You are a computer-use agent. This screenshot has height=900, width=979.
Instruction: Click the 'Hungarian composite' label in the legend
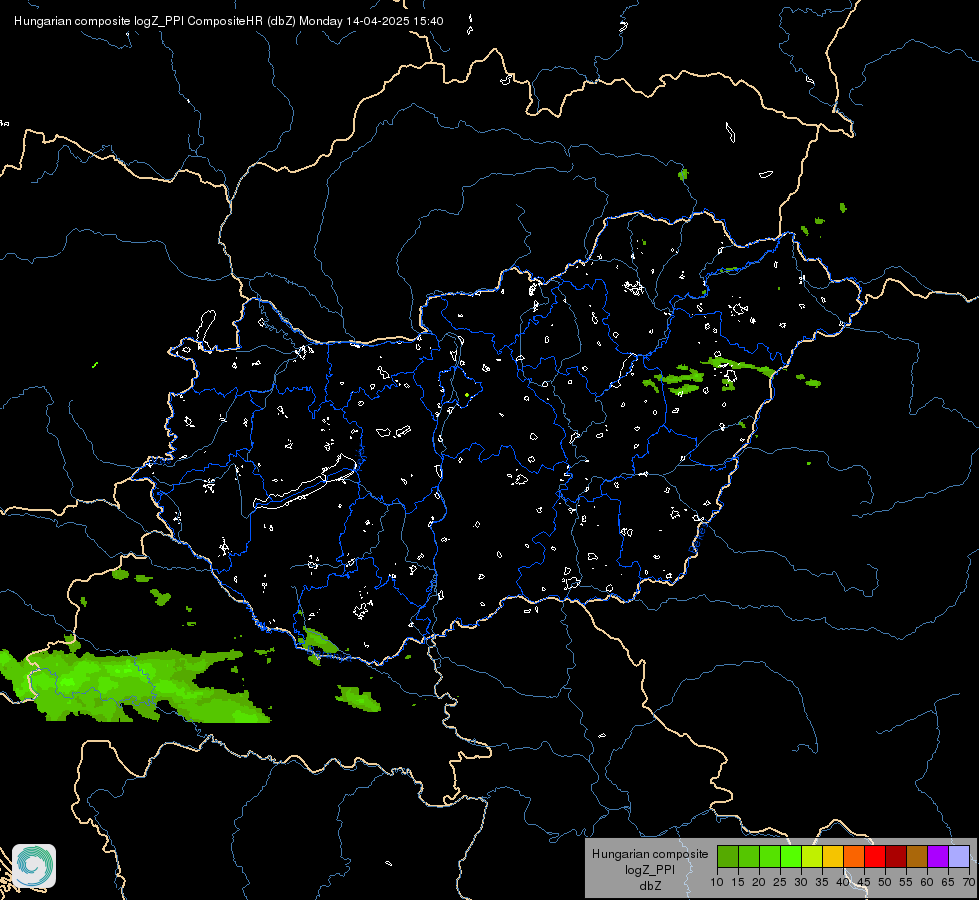[650, 854]
